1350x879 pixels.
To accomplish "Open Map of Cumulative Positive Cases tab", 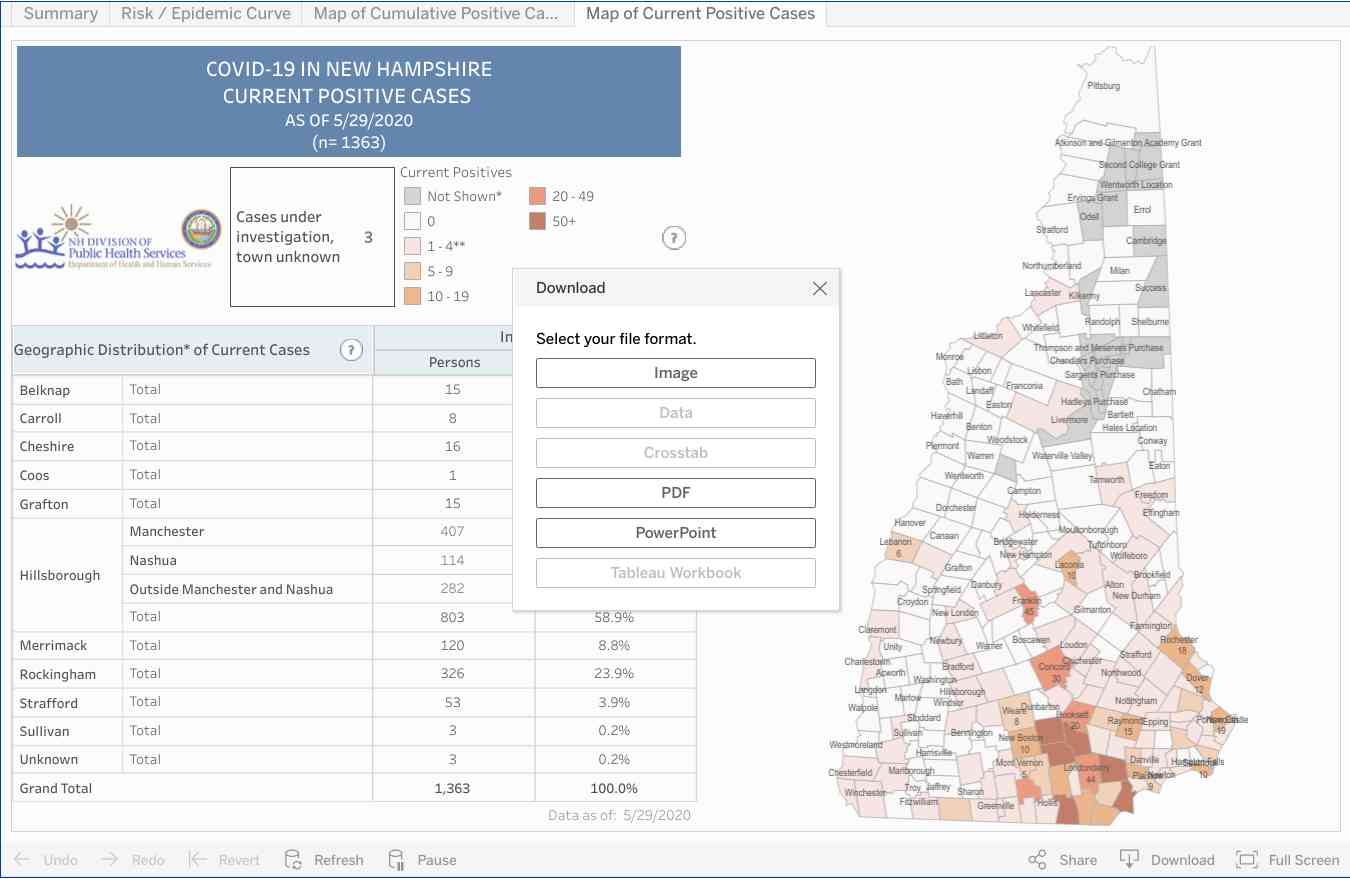I will pyautogui.click(x=436, y=14).
